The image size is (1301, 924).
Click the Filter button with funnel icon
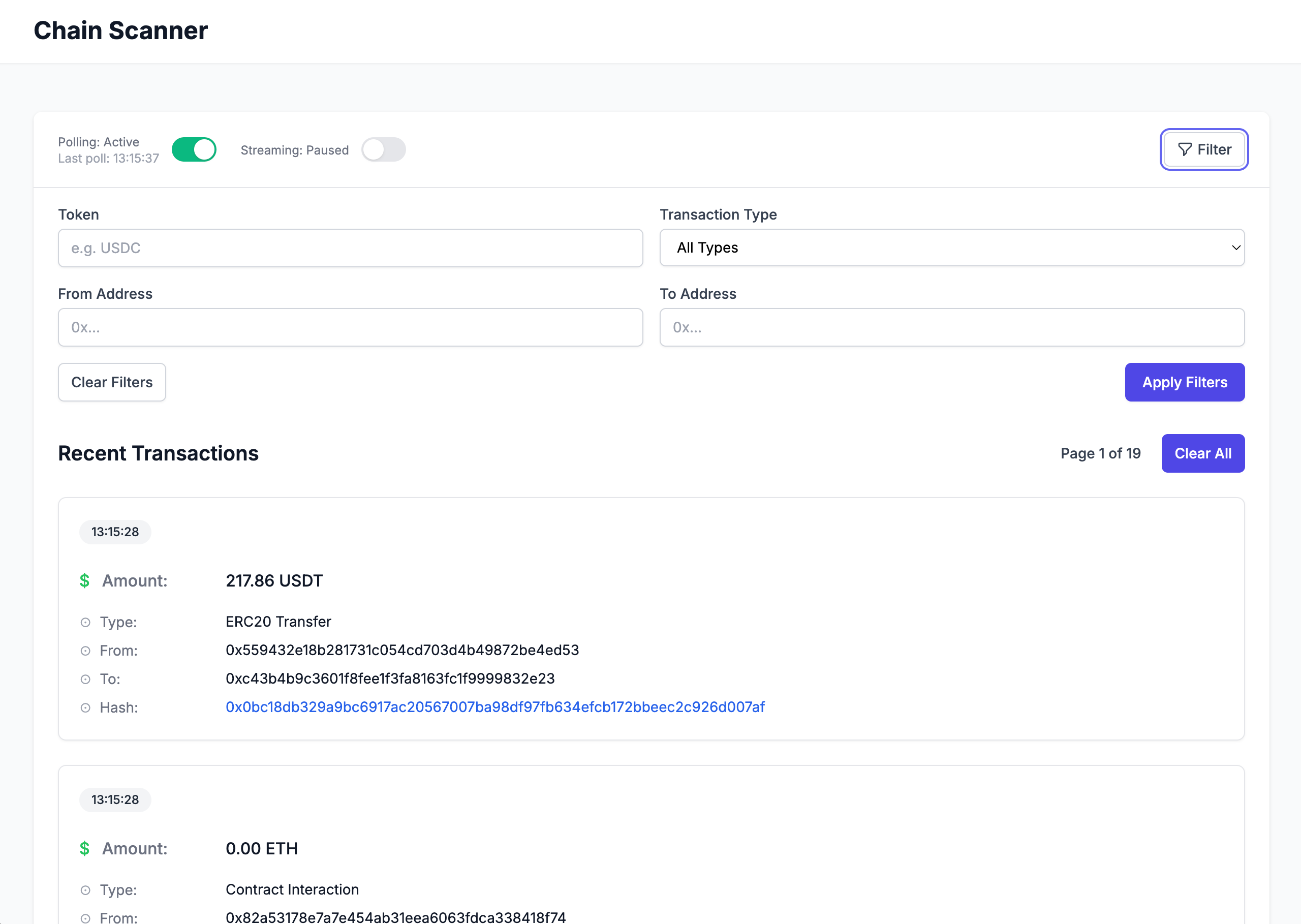(x=1204, y=149)
